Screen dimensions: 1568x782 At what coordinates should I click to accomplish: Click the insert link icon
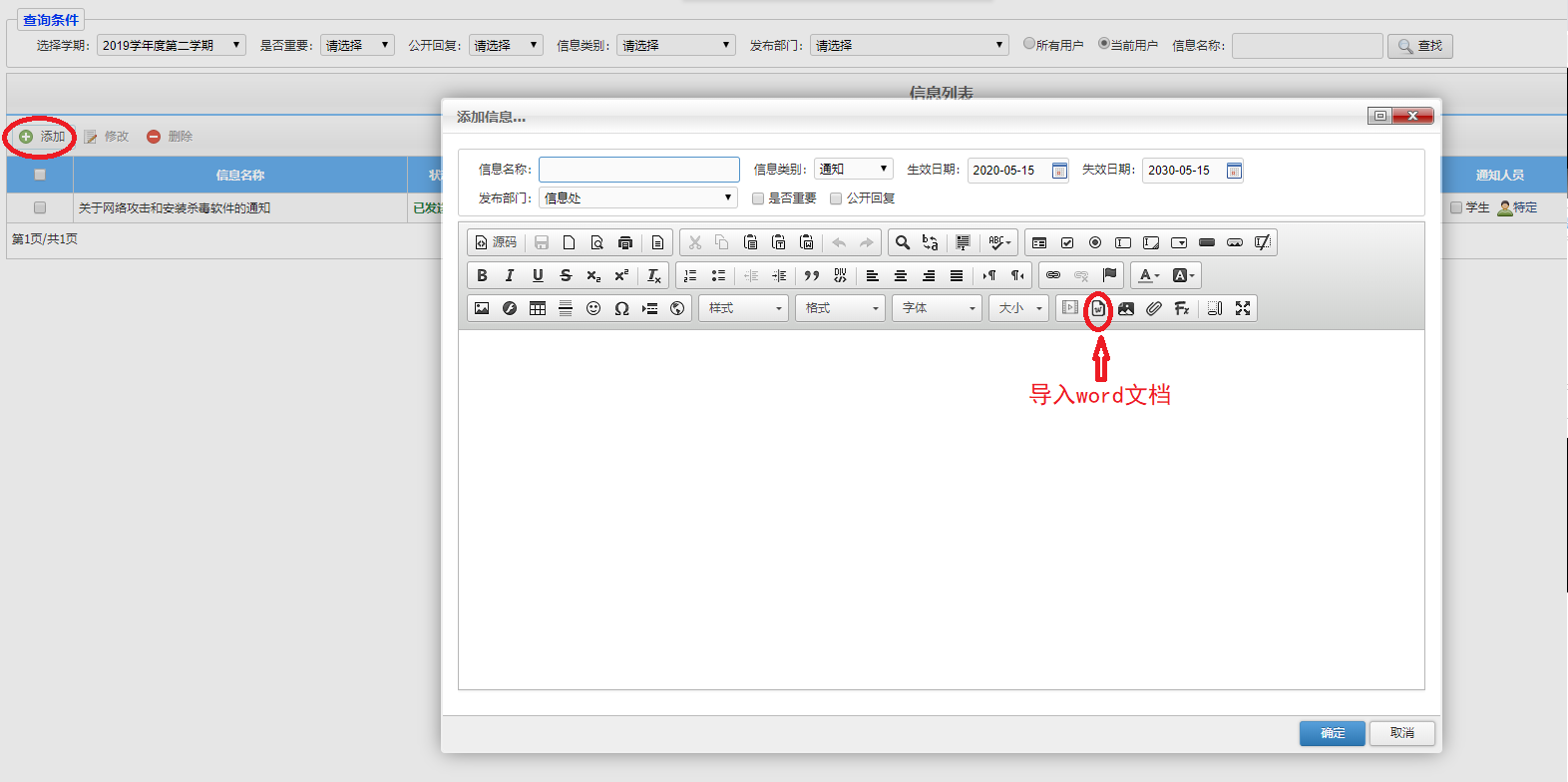point(1053,276)
